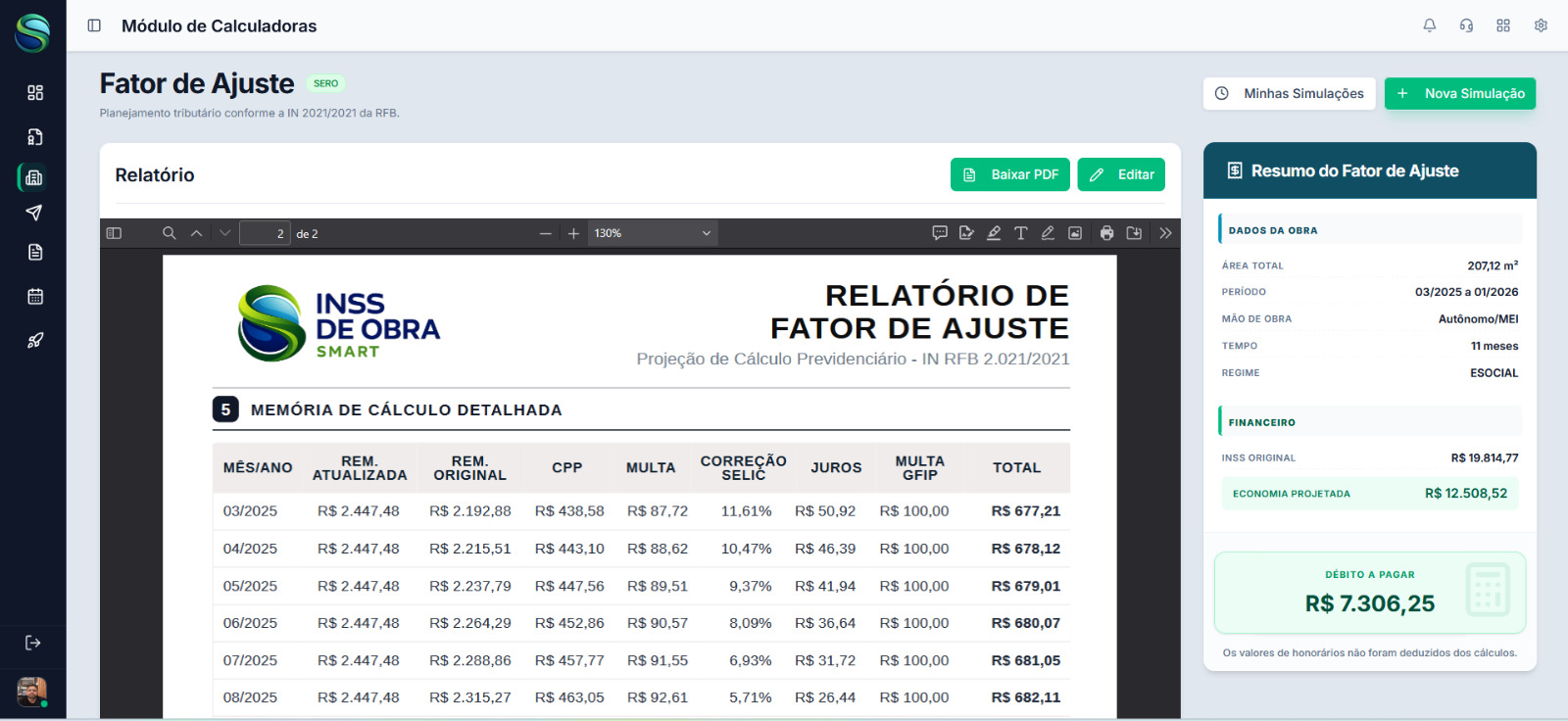Click the Baixar PDF button
Image resolution: width=1568 pixels, height=721 pixels.
pyautogui.click(x=1010, y=174)
